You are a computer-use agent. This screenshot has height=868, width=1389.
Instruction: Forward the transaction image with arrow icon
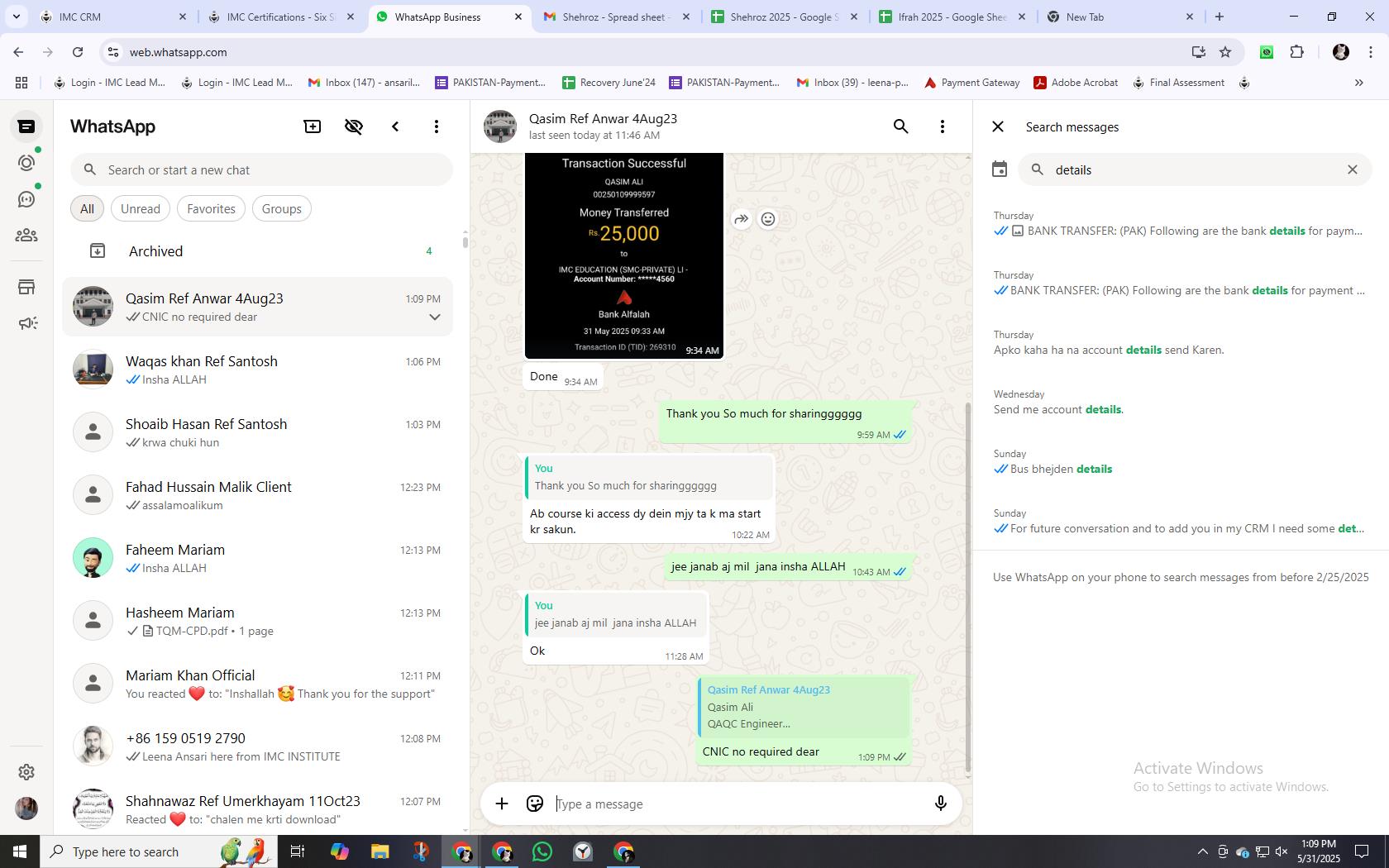(742, 219)
